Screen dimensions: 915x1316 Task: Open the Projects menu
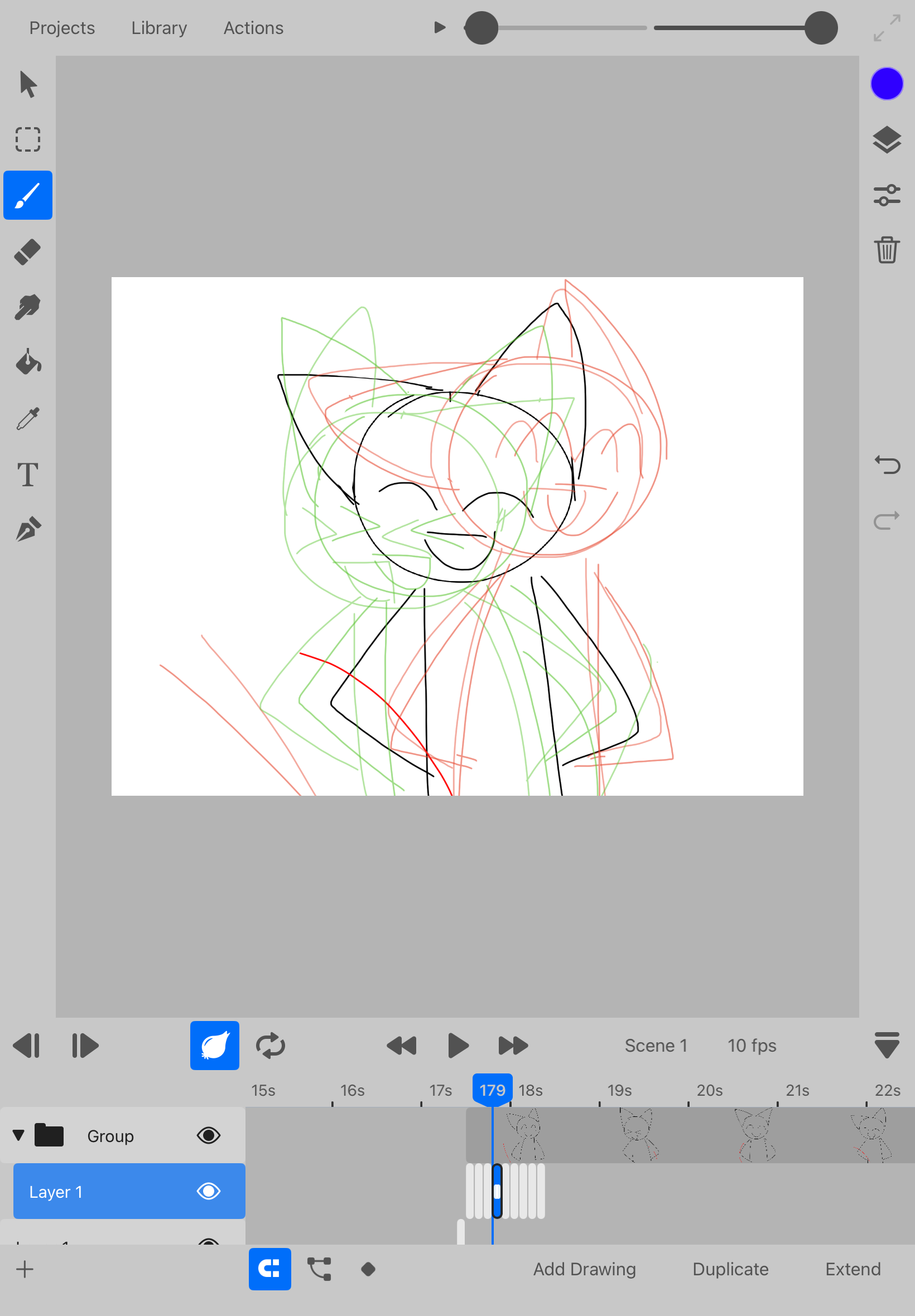62,28
